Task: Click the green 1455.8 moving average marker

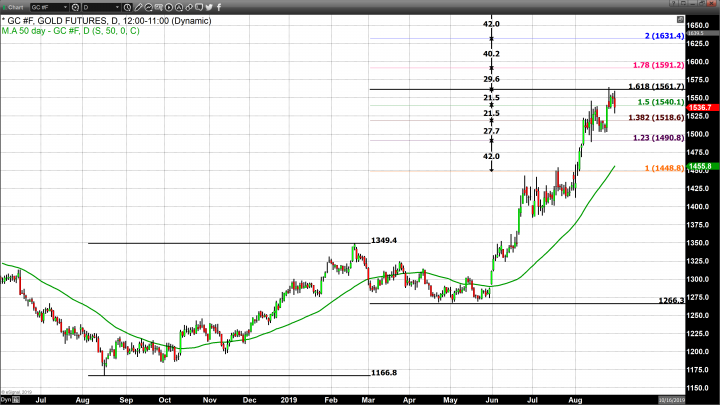Action: coord(700,166)
